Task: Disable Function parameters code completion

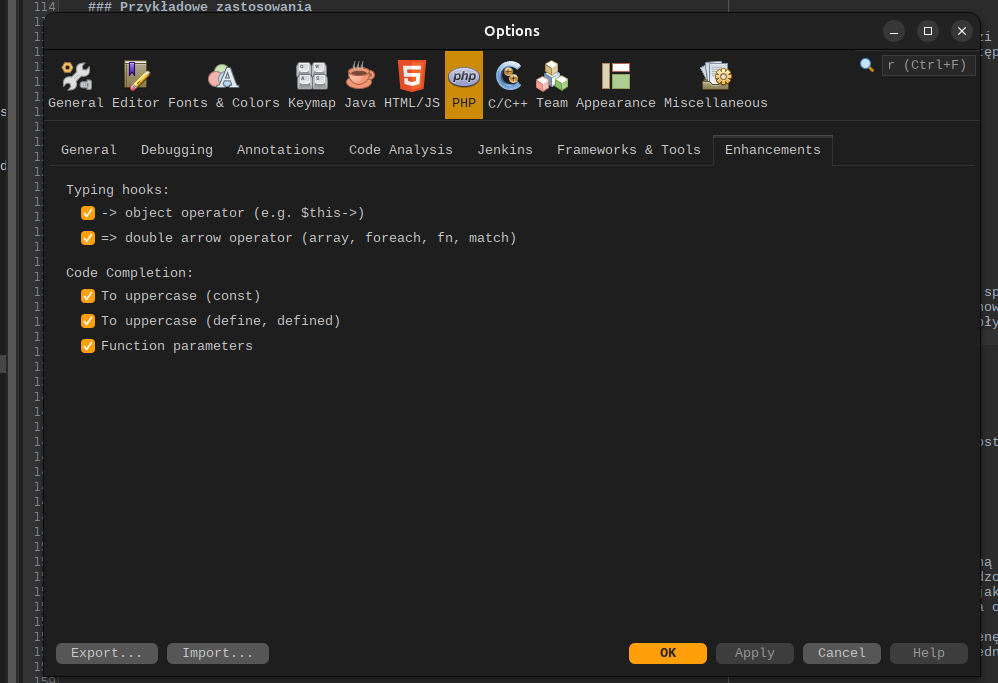Action: 88,346
